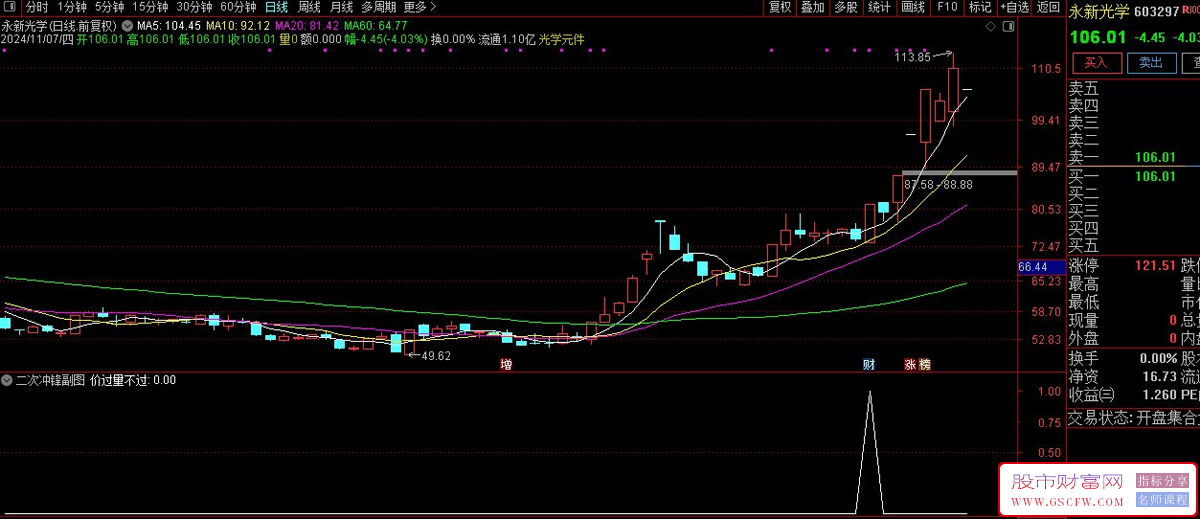This screenshot has height=519, width=1200.
Task: Click the 买一 price 106.01
Action: point(1154,176)
